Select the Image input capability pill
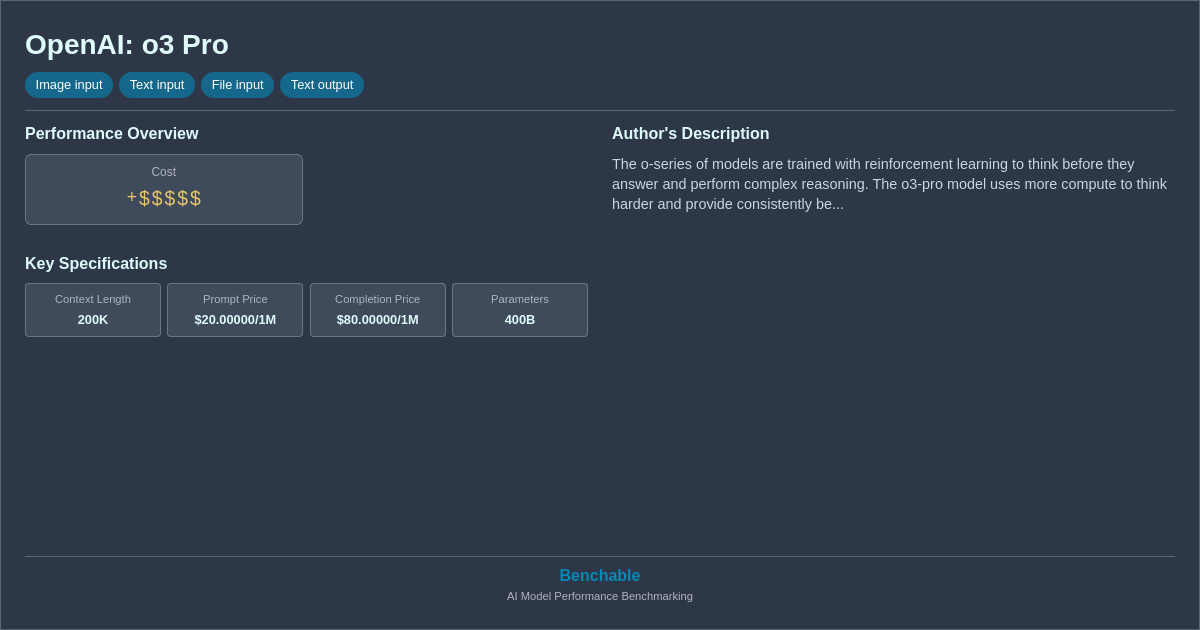Image resolution: width=1200 pixels, height=630 pixels. click(68, 85)
